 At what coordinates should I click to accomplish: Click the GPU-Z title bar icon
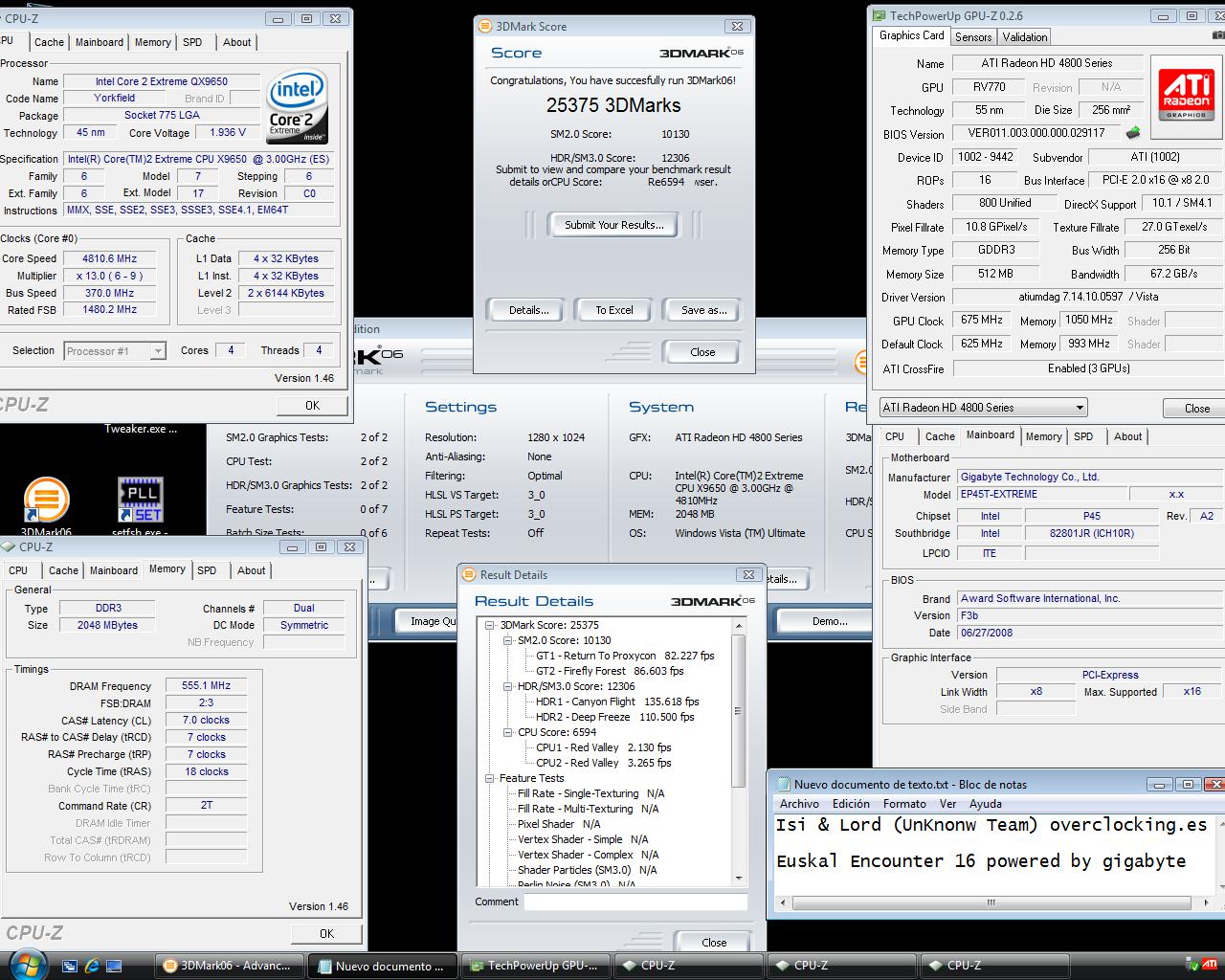coord(880,15)
